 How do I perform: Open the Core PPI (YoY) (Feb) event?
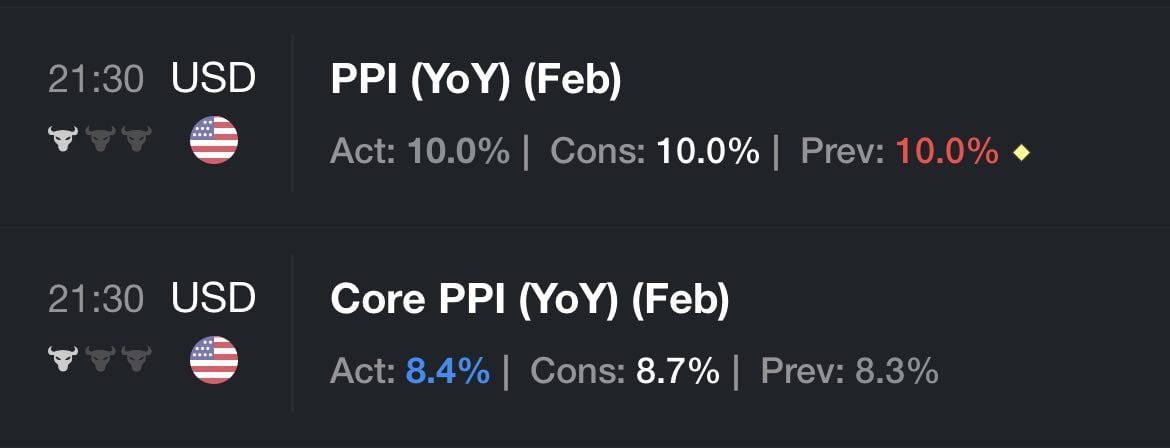point(530,300)
